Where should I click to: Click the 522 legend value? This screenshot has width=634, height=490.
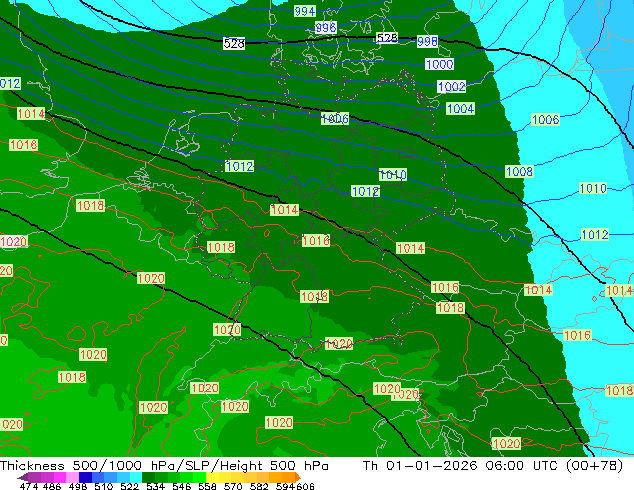[129, 486]
